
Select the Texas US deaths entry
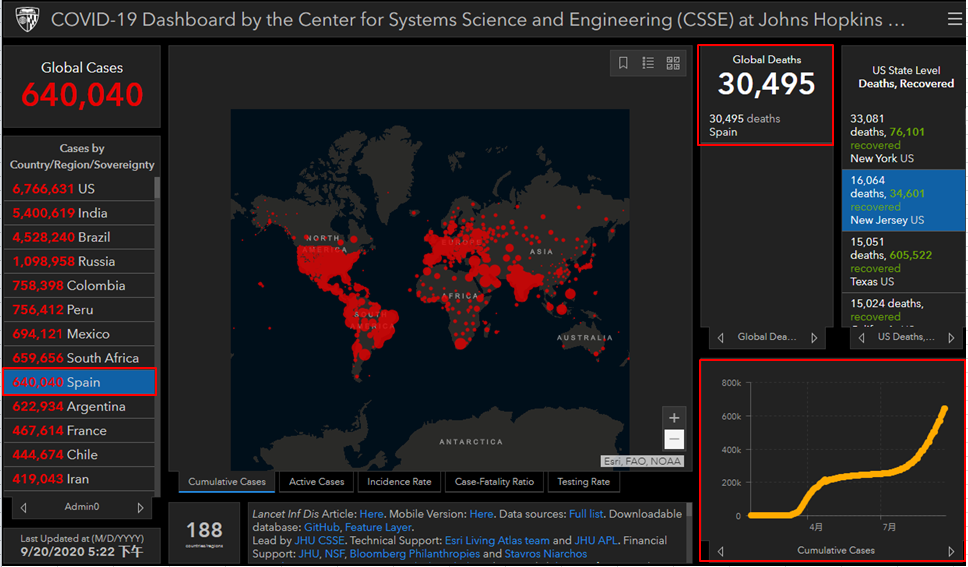[903, 262]
